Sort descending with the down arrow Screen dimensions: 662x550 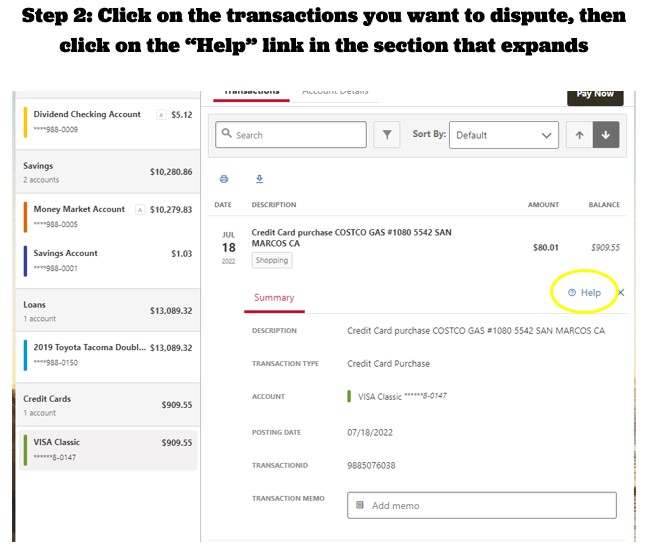click(x=606, y=135)
